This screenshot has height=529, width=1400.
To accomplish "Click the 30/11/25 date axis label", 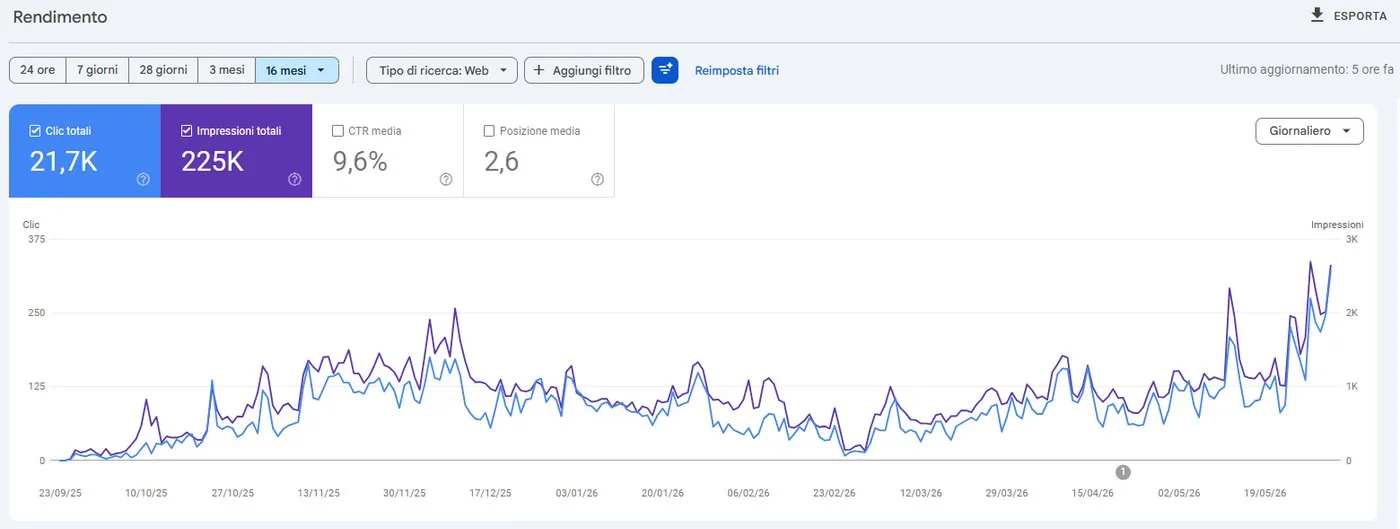I will [x=405, y=493].
